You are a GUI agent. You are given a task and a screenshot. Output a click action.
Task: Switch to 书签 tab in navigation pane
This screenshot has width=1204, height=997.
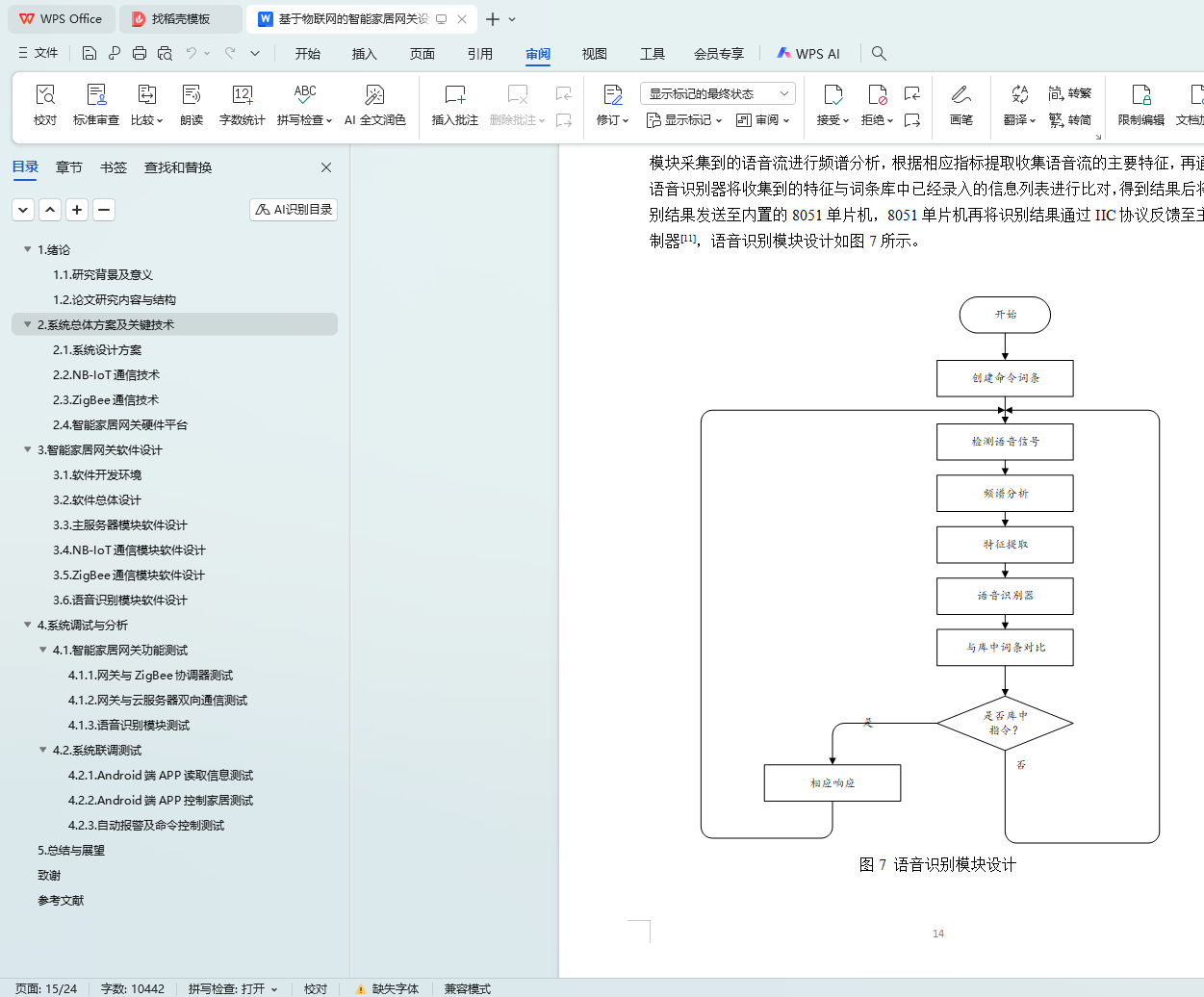[114, 167]
